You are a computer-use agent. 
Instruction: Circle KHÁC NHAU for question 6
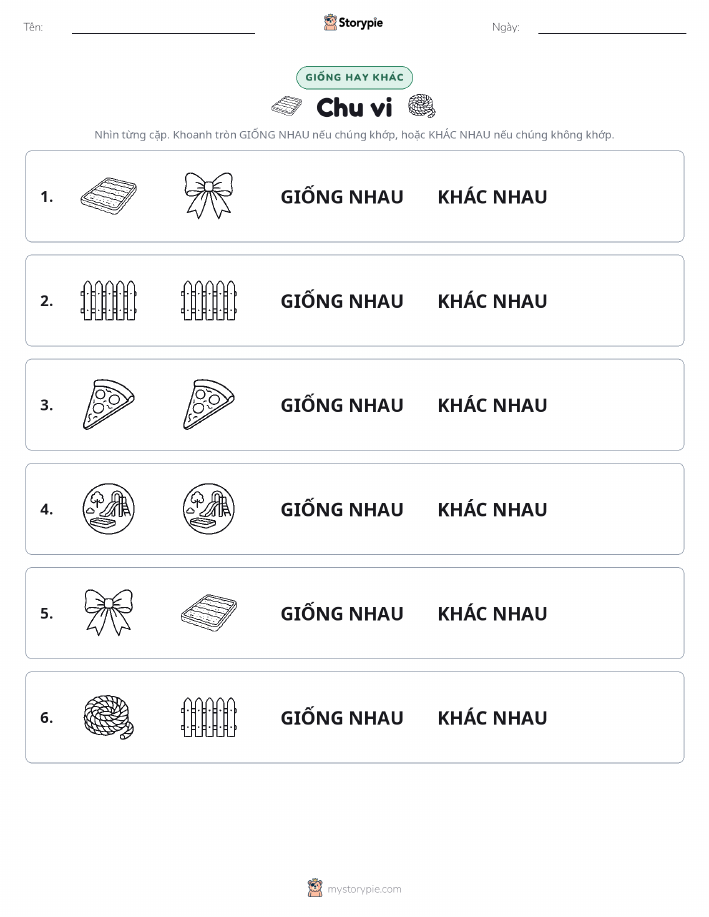click(493, 718)
